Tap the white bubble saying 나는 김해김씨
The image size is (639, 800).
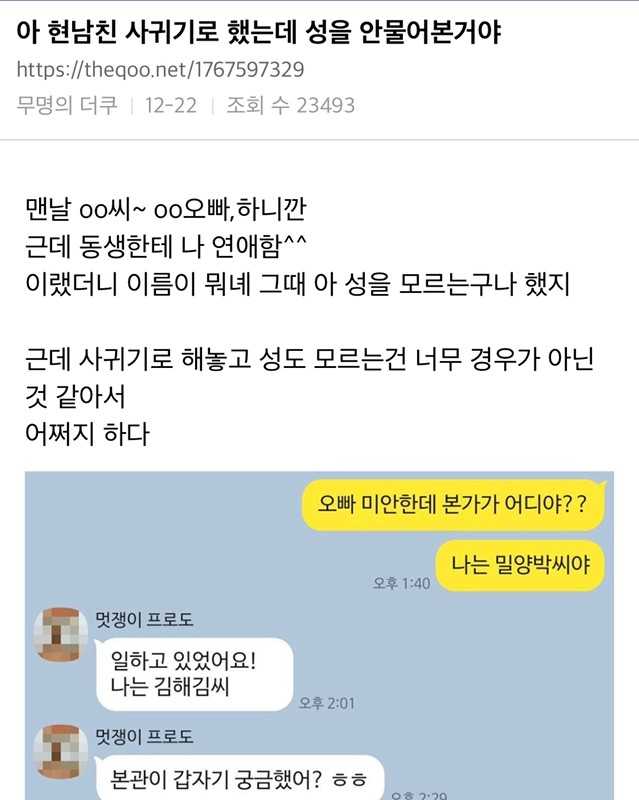194,674
